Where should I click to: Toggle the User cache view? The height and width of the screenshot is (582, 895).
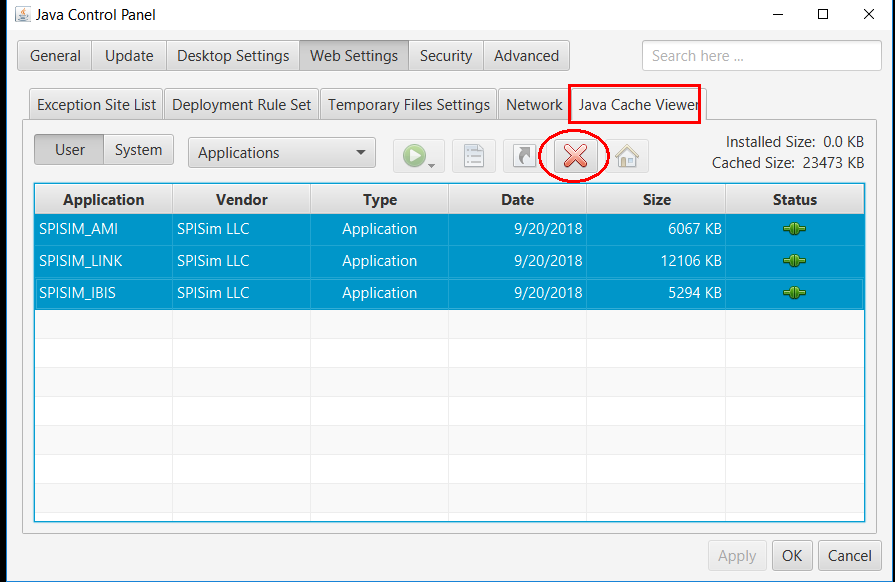[69, 150]
